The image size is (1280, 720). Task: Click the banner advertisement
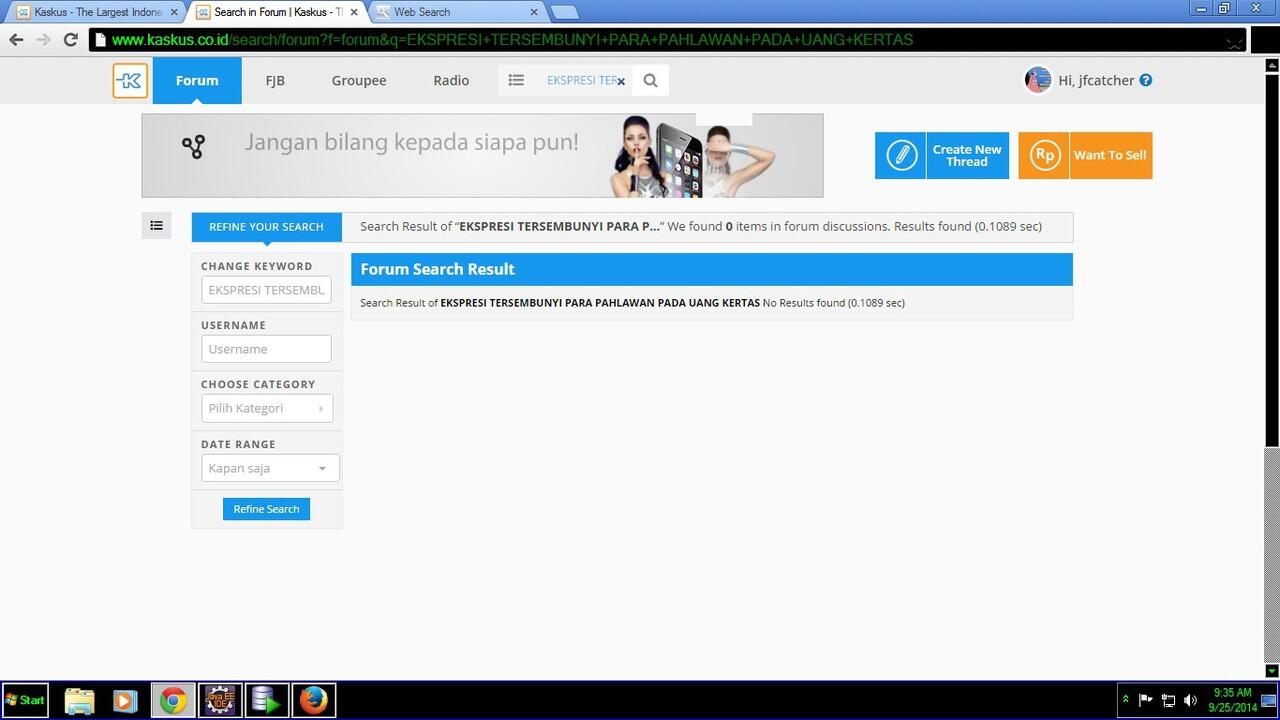pos(482,155)
